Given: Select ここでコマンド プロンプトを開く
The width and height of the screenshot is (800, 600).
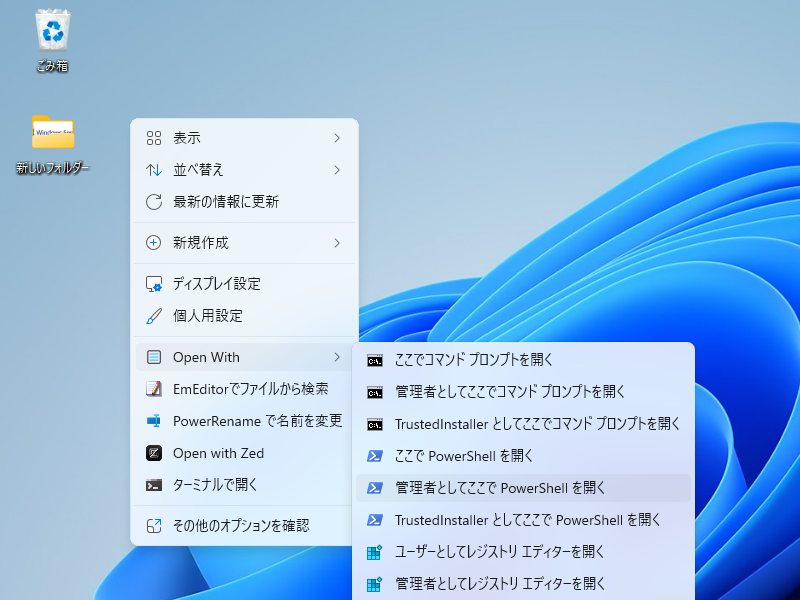Looking at the screenshot, I should (x=474, y=360).
